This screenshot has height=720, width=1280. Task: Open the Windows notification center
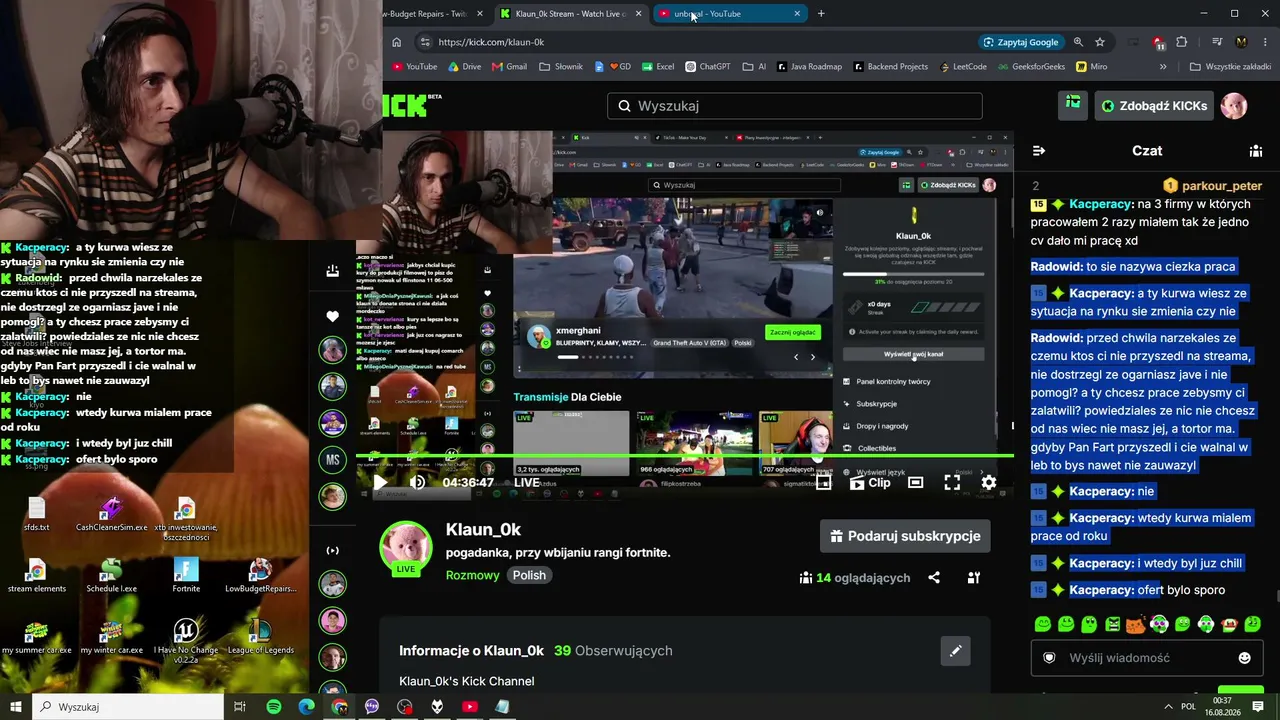(1258, 707)
